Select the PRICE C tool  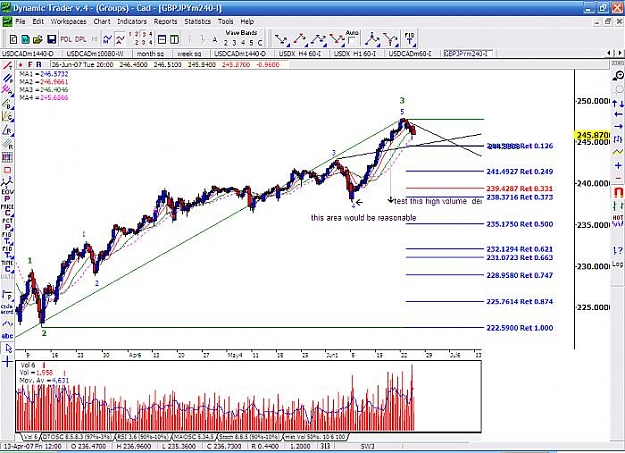pyautogui.click(x=7, y=210)
